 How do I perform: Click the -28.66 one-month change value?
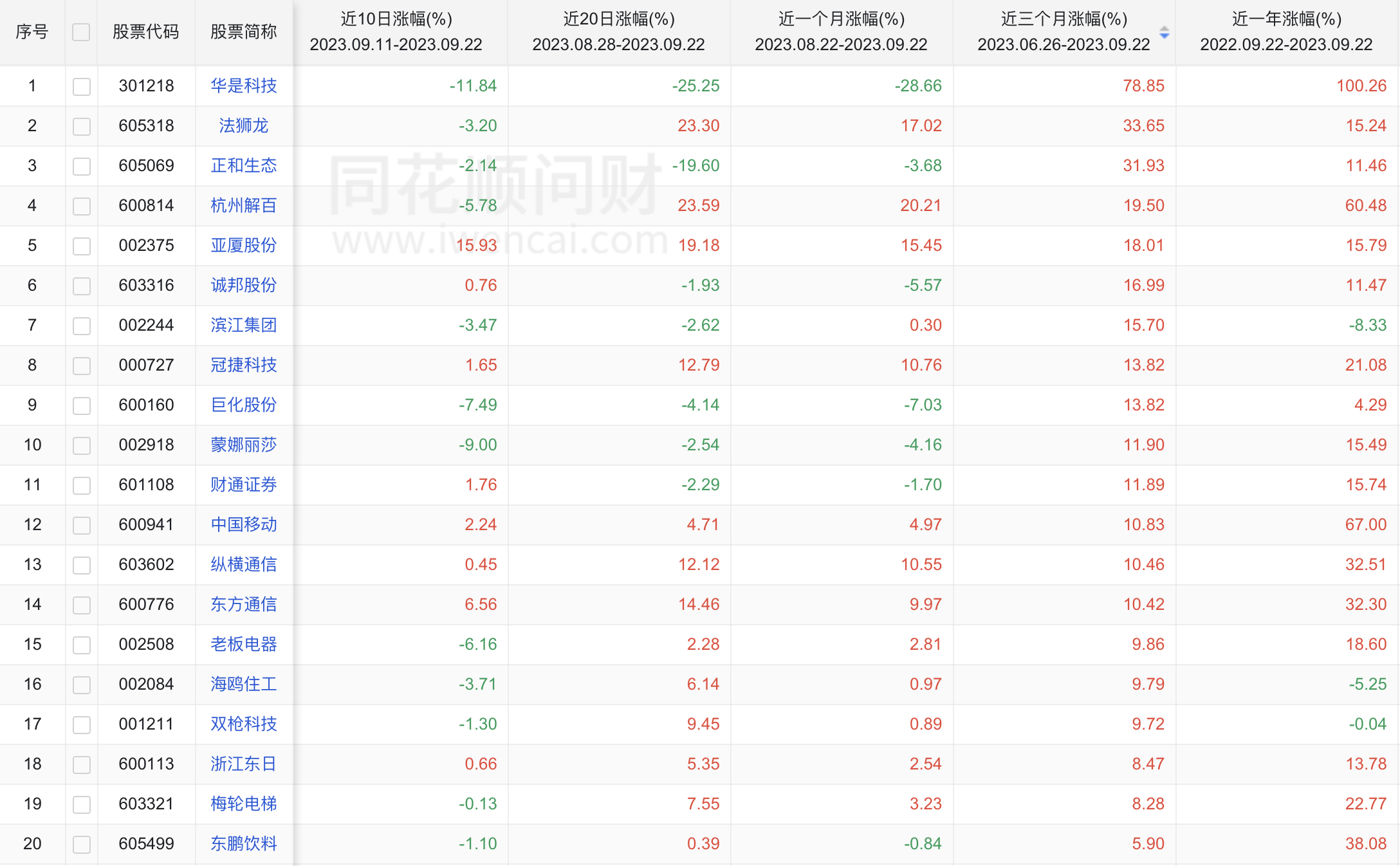pos(918,86)
